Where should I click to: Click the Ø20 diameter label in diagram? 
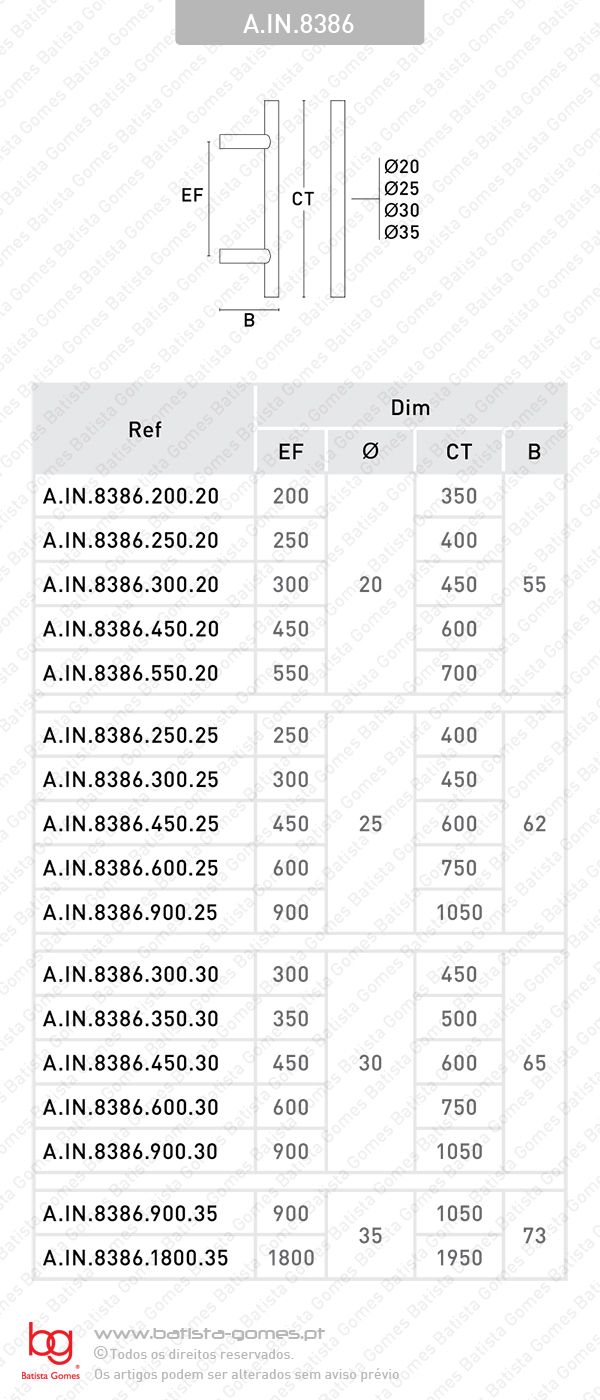[401, 167]
